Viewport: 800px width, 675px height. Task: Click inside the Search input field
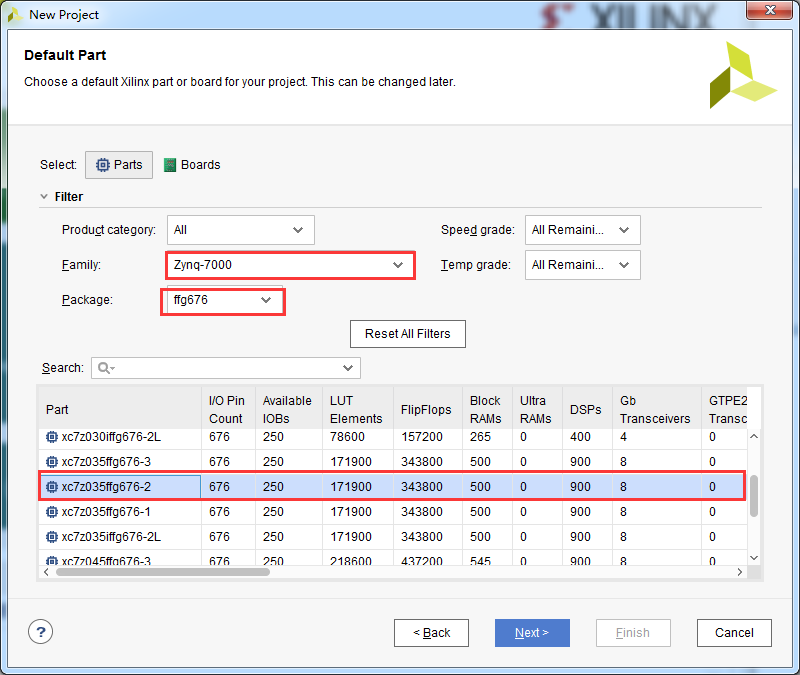coord(226,368)
